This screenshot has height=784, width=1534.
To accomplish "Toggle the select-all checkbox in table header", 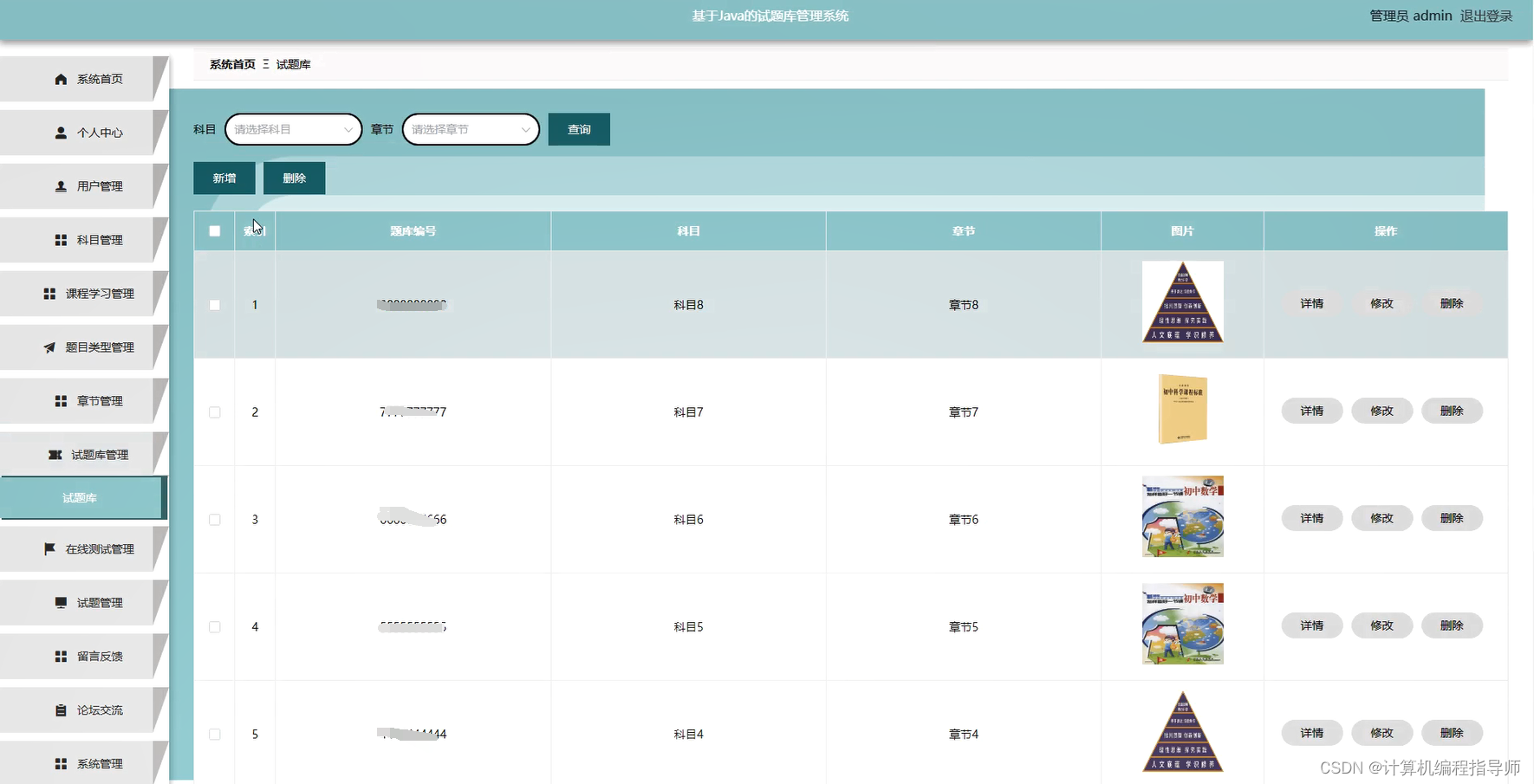I will 215,231.
